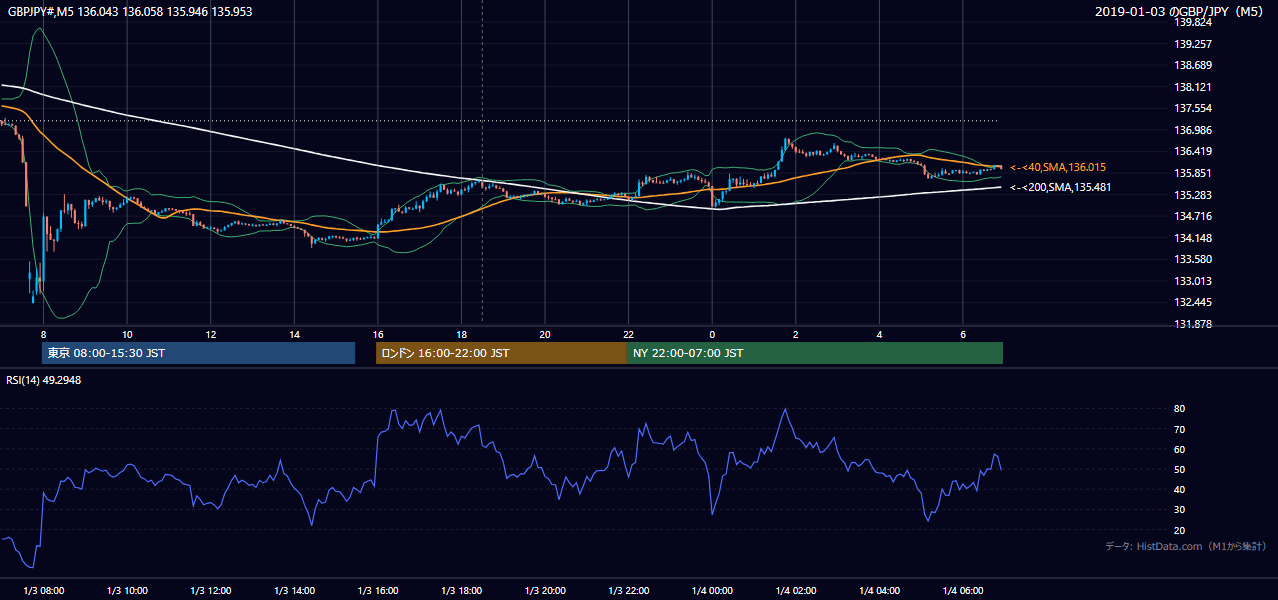Click bottom time label 1/3 18:00
This screenshot has height=600, width=1278.
461,591
